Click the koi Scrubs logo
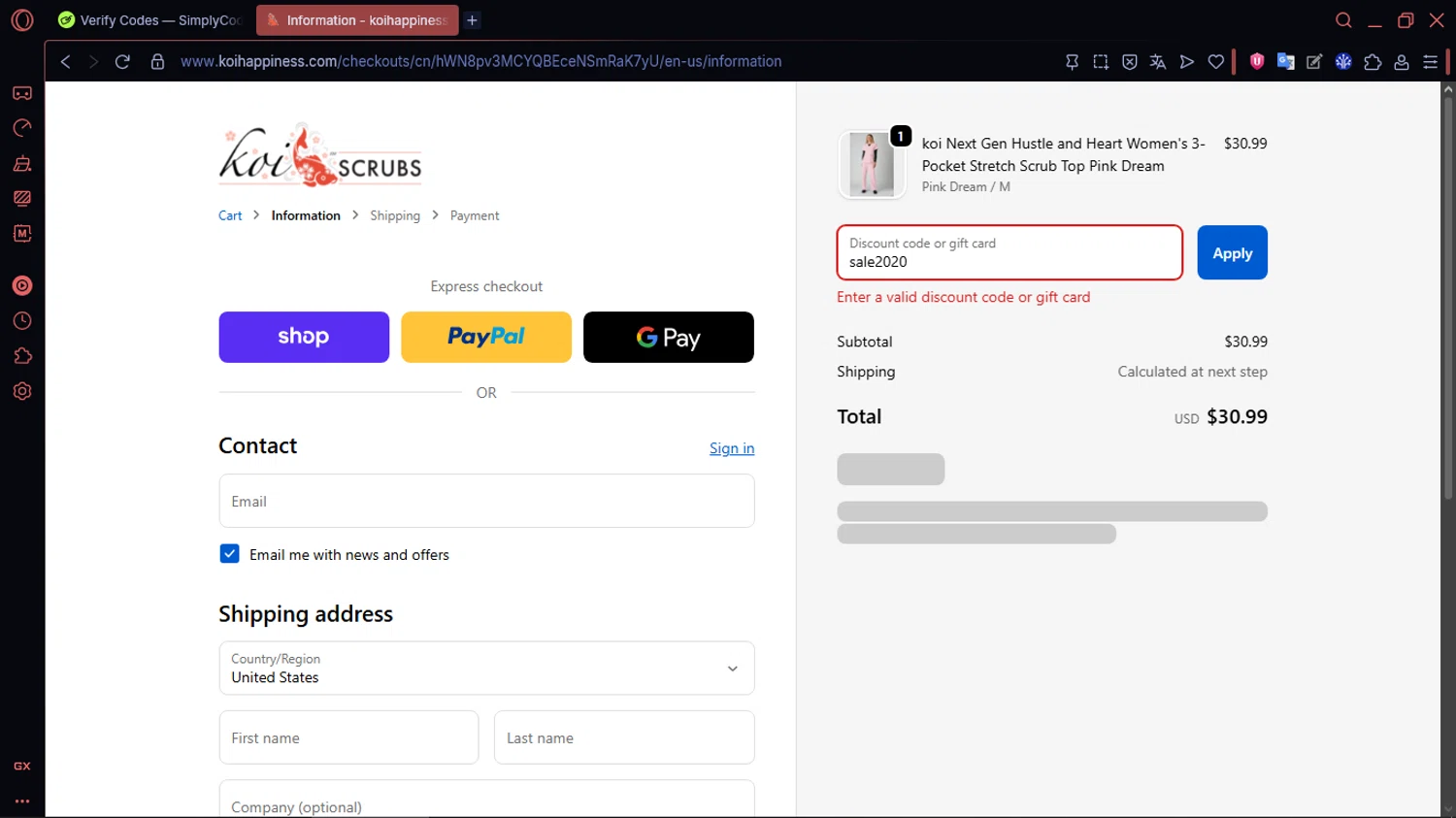The image size is (1456, 818). pyautogui.click(x=320, y=155)
